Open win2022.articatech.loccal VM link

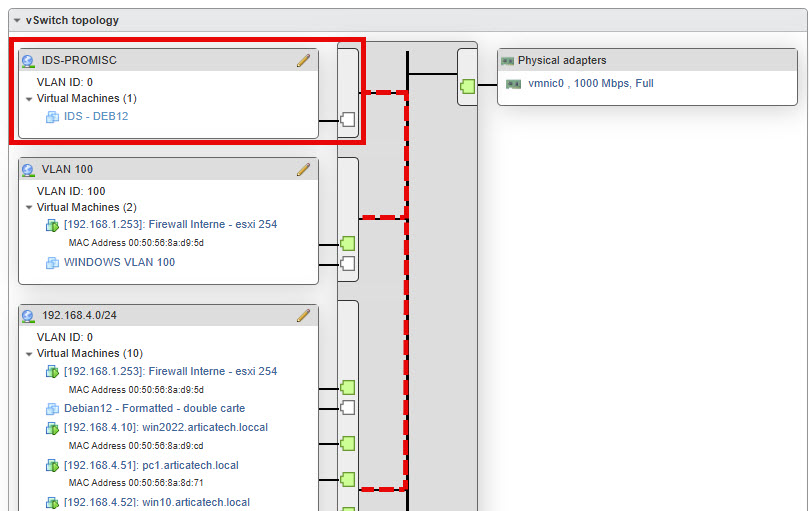point(165,428)
